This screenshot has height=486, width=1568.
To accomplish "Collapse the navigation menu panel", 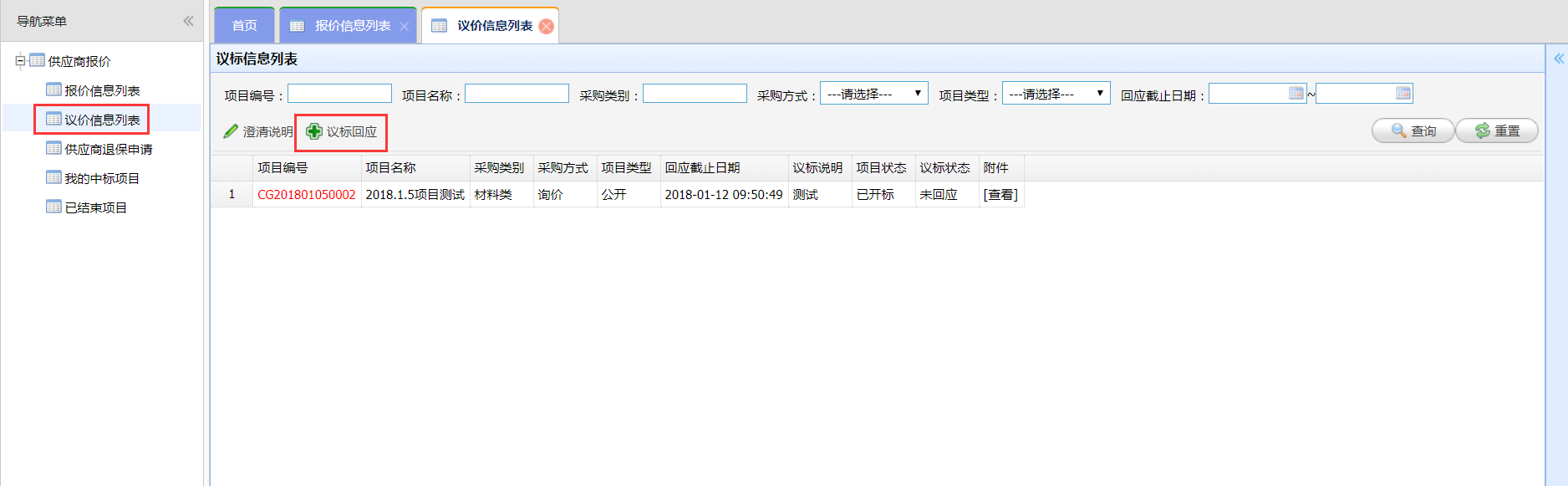I will [188, 21].
